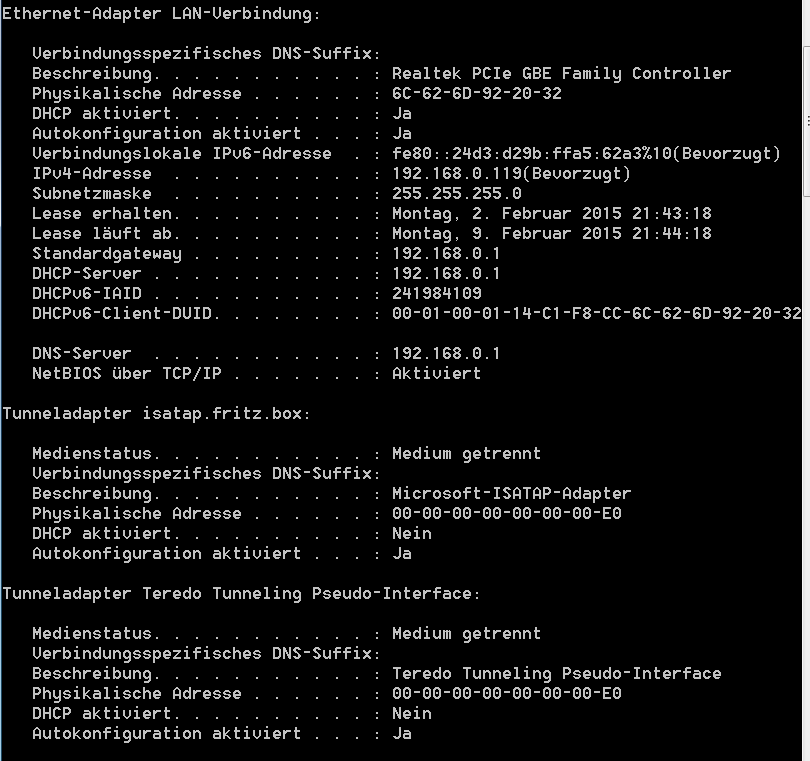Screen dimensions: 810x761
Task: Click the Microsoft-ISATAP-Adapter description text
Action: click(511, 493)
